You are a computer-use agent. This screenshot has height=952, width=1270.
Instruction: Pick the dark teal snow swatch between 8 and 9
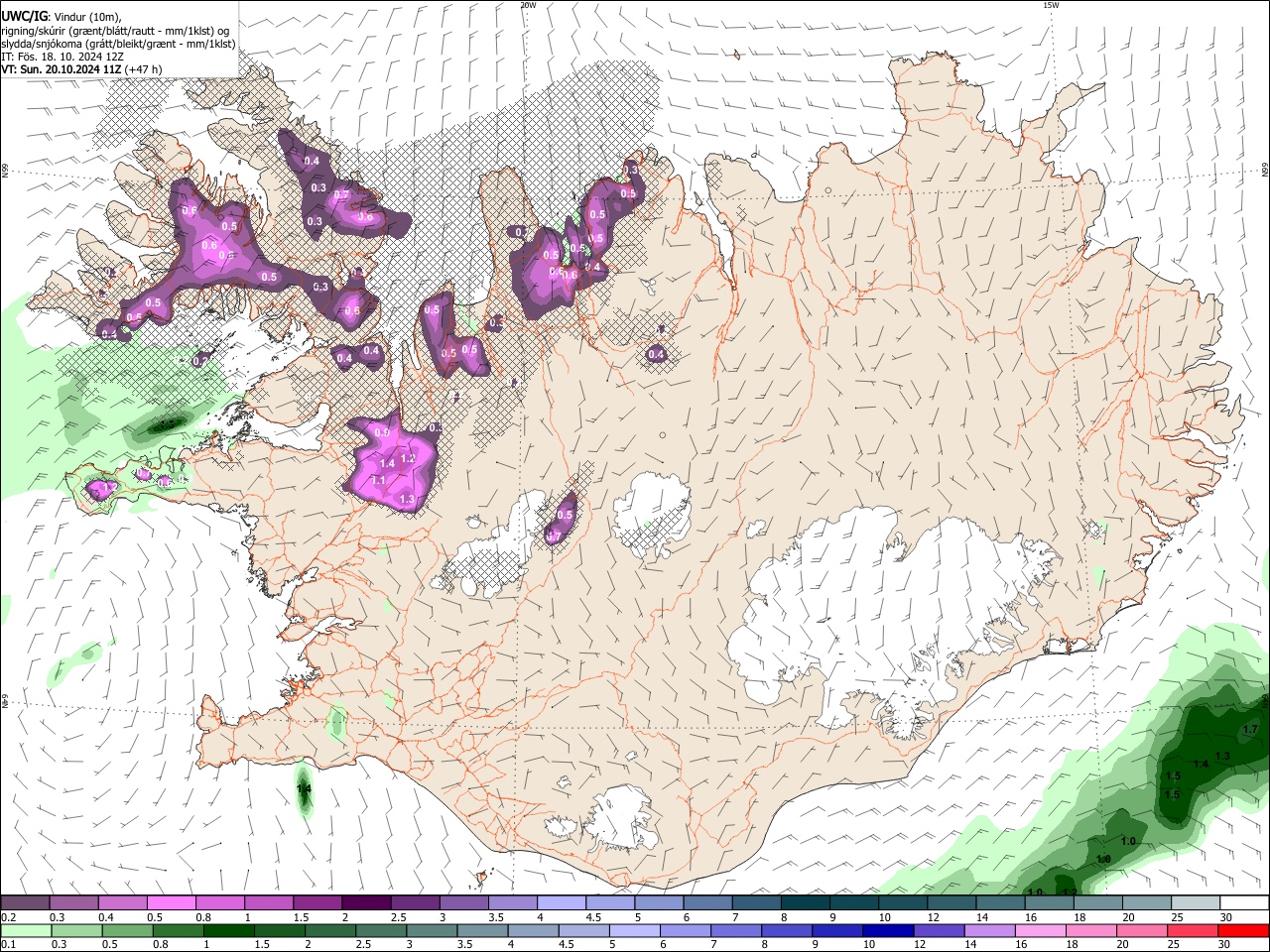[x=806, y=902]
